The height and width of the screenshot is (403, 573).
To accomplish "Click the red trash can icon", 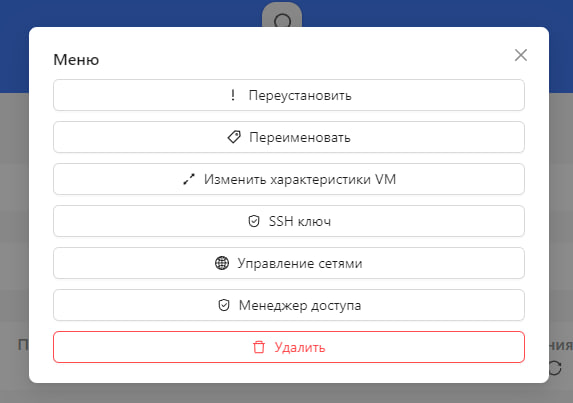I will click(259, 347).
